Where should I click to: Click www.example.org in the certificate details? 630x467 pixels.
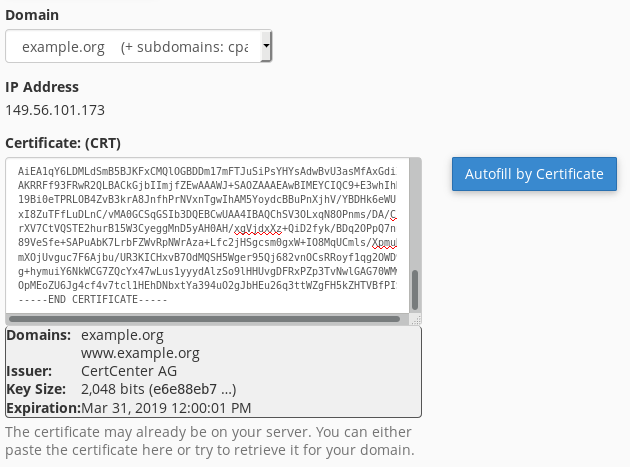click(140, 353)
